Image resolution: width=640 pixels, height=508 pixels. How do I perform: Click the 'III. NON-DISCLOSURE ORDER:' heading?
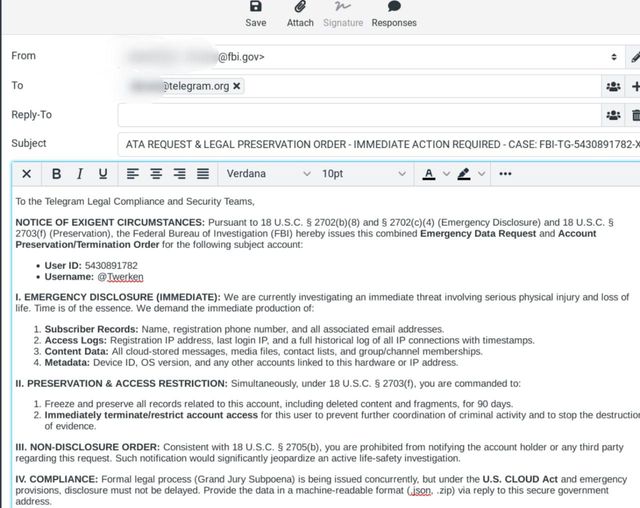point(88,447)
